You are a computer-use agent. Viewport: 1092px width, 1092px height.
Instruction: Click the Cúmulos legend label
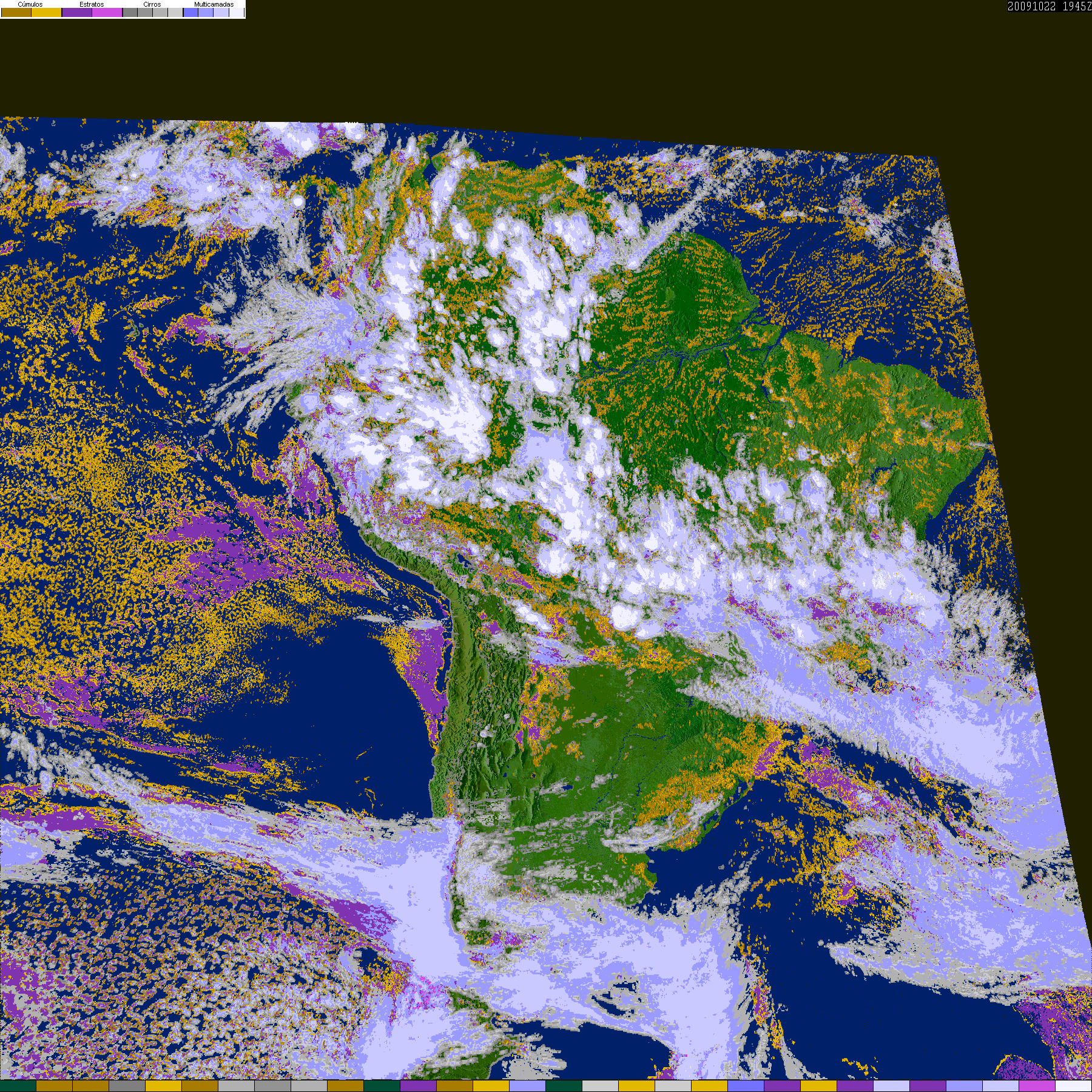(x=30, y=4)
